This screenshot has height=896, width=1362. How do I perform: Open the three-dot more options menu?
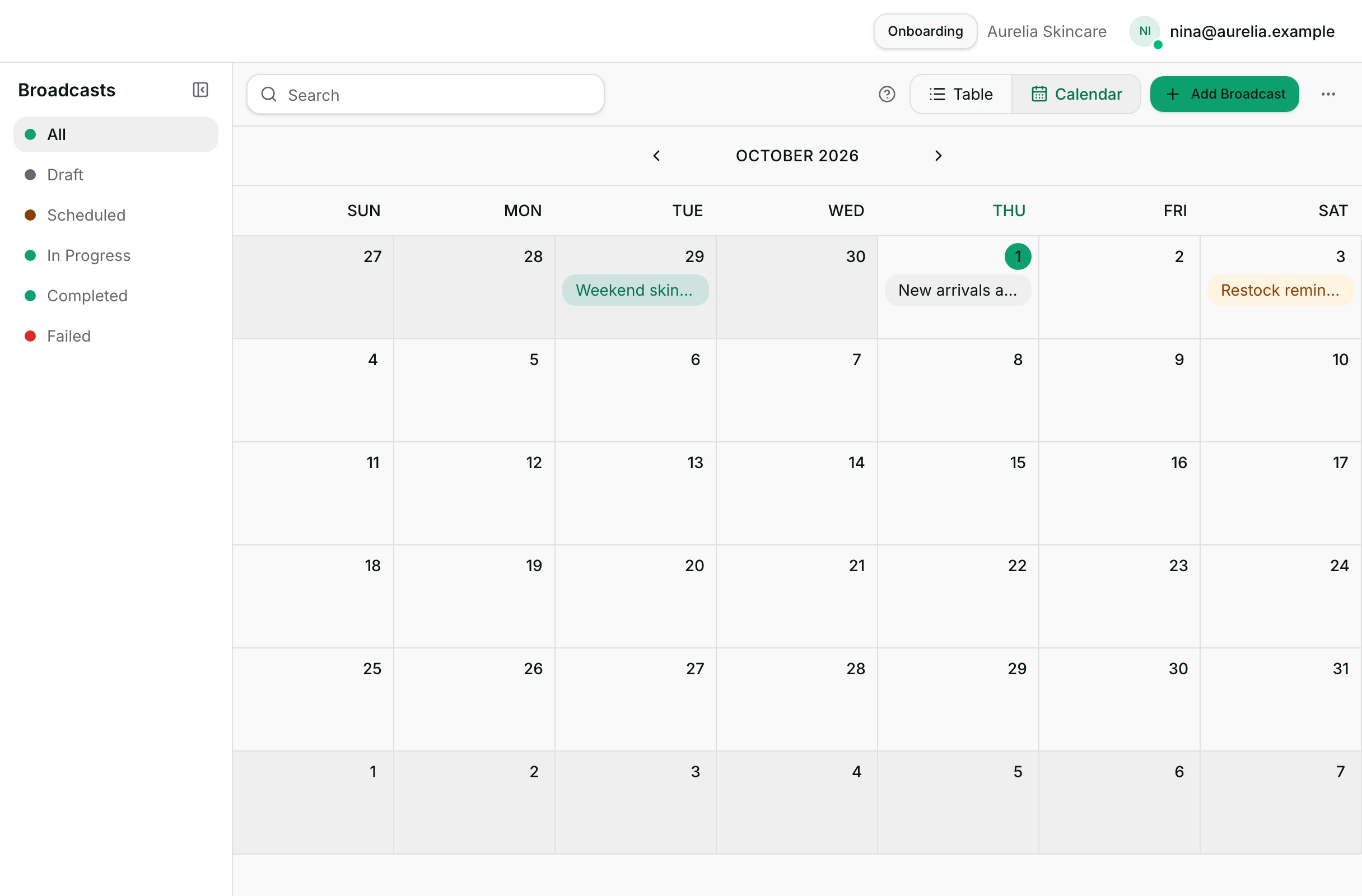(1328, 94)
